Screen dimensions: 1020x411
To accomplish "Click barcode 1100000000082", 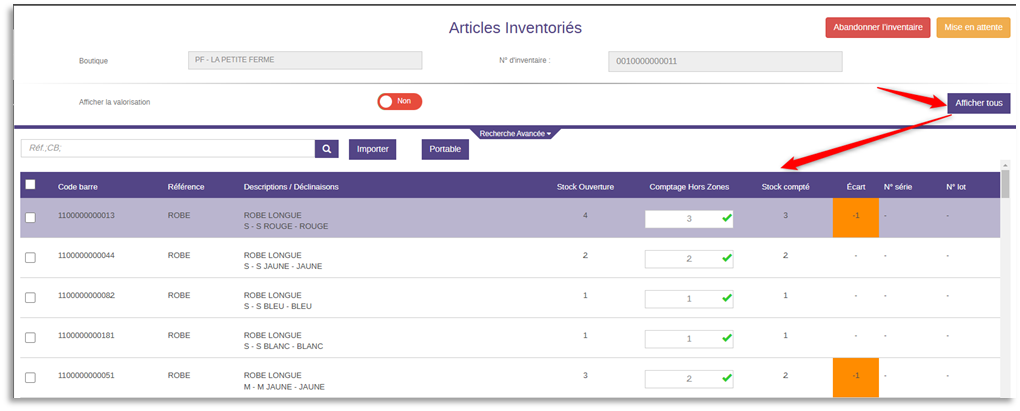I will pyautogui.click(x=87, y=295).
